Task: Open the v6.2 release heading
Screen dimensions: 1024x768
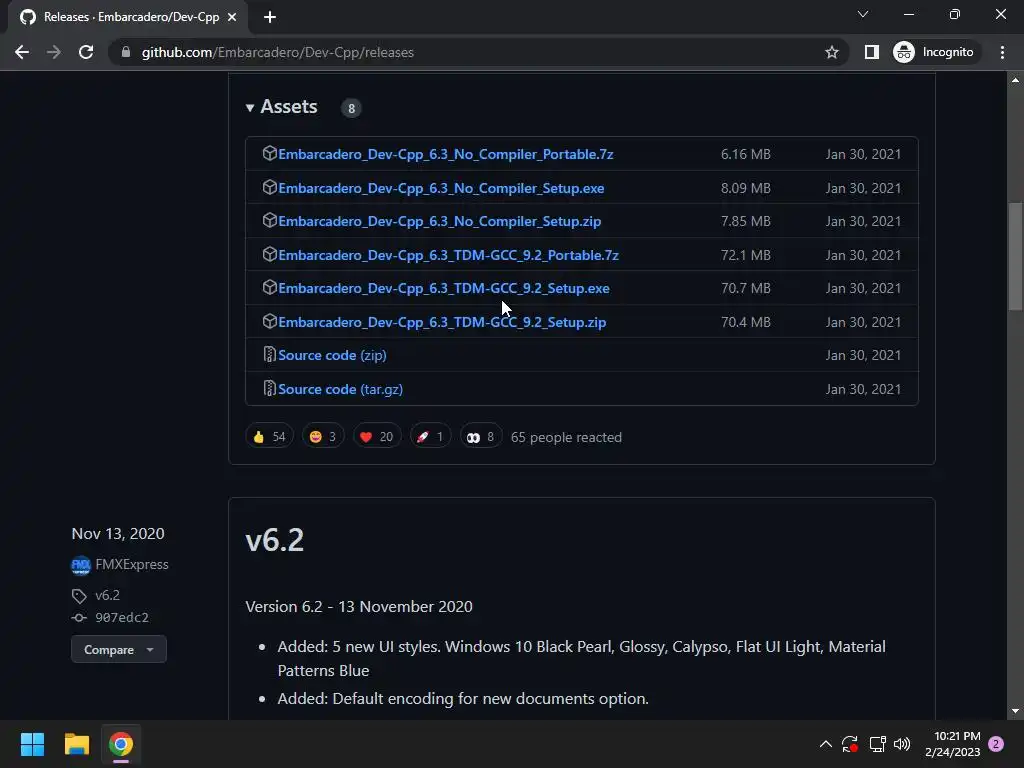Action: click(x=275, y=540)
